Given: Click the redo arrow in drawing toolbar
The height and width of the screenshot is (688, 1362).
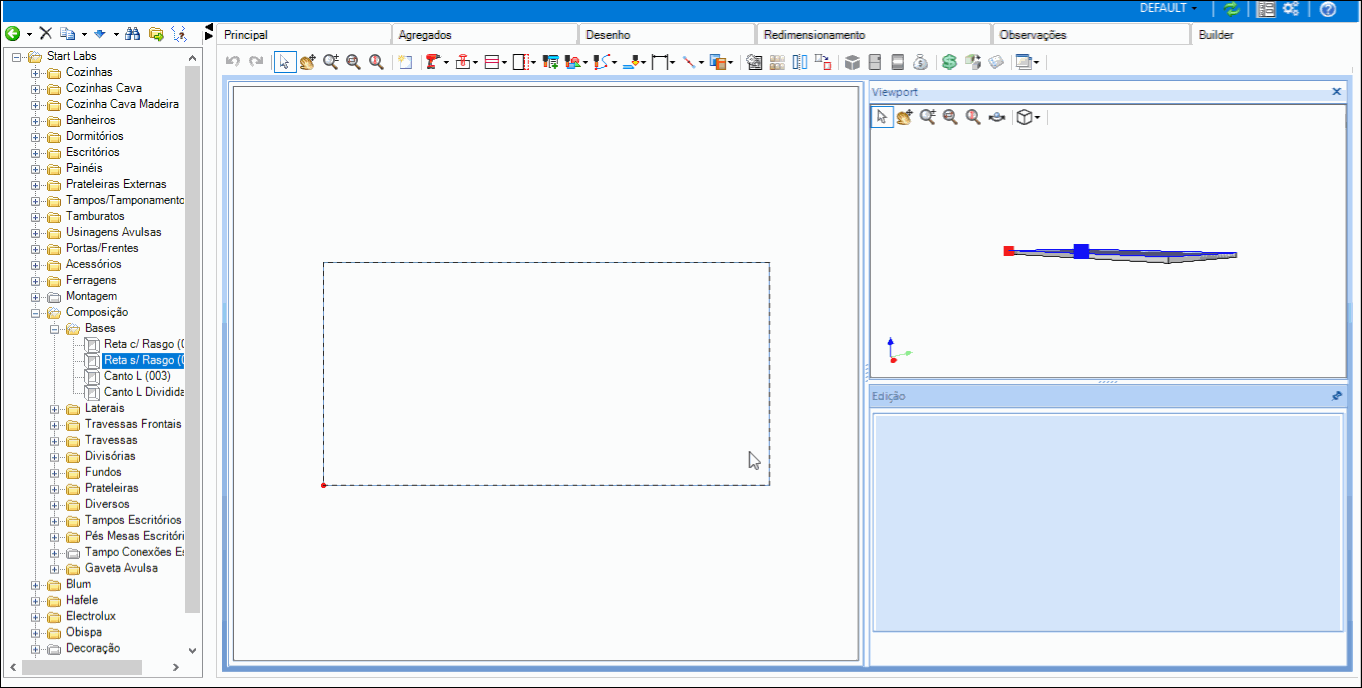Looking at the screenshot, I should click(x=256, y=62).
